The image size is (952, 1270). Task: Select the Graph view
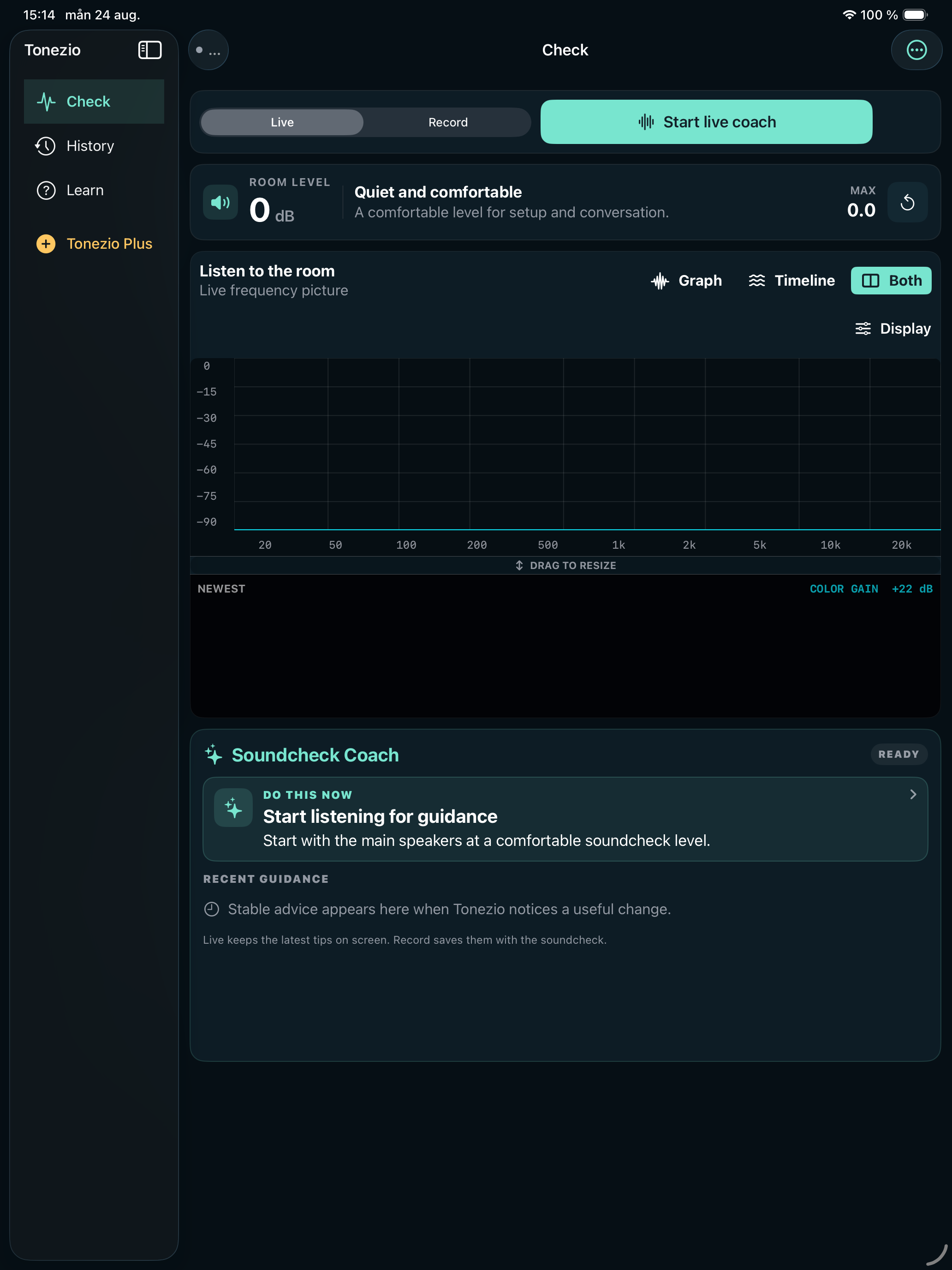click(687, 281)
